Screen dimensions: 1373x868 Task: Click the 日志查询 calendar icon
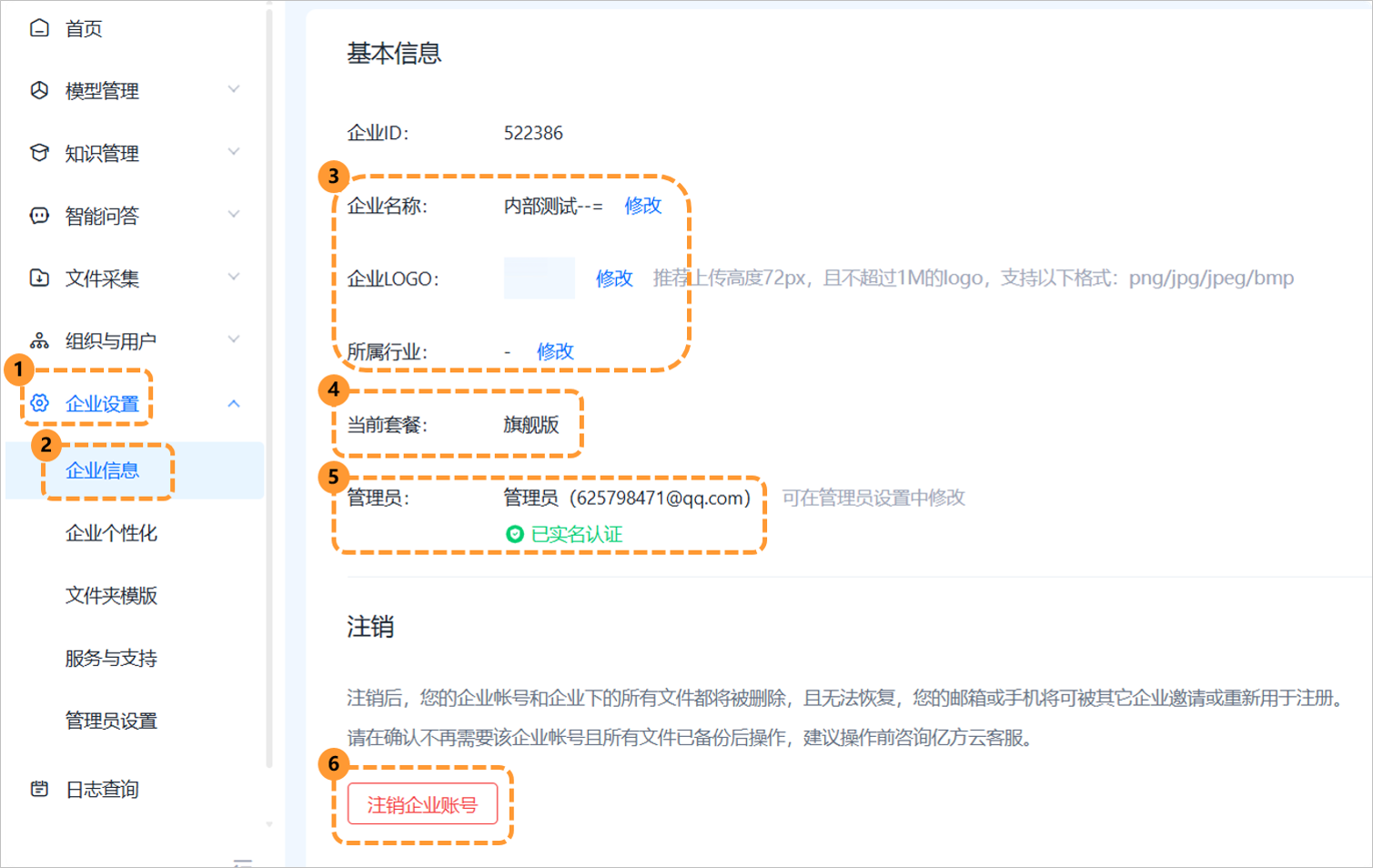tap(39, 789)
